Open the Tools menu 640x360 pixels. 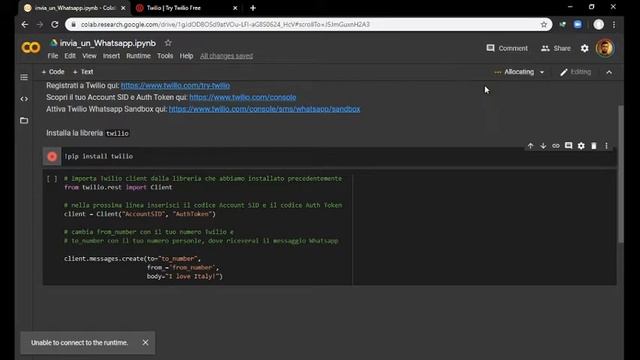165,56
